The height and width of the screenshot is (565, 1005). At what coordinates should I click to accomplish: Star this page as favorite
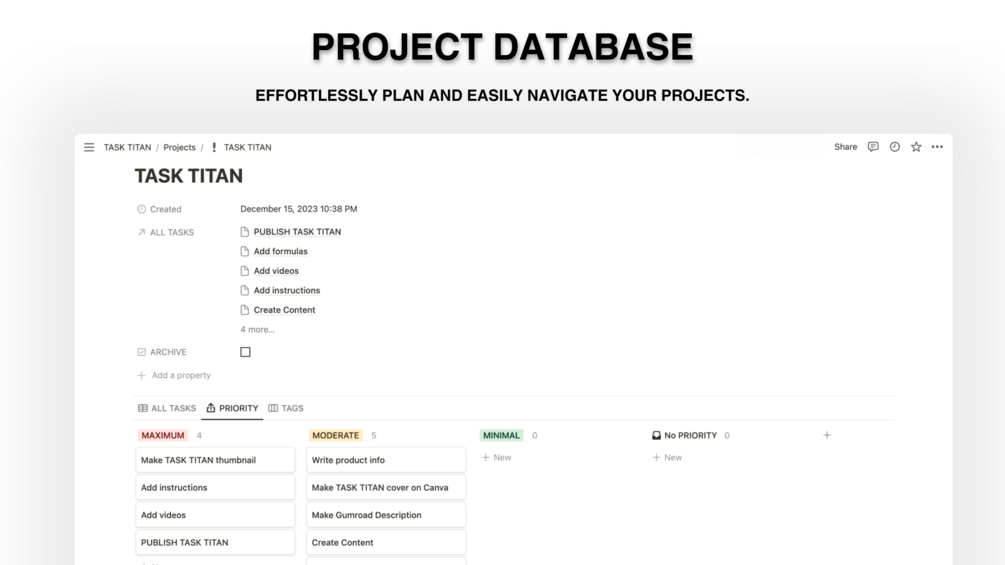coord(916,147)
